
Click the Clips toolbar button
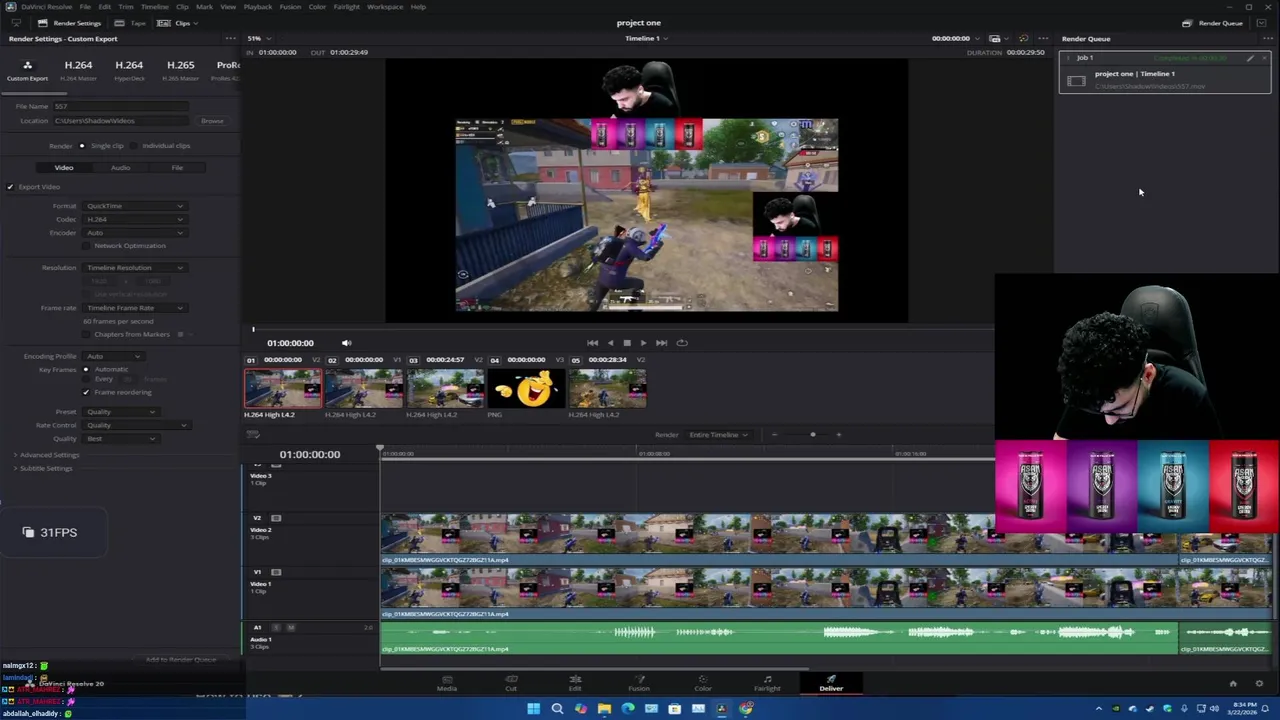pos(177,23)
